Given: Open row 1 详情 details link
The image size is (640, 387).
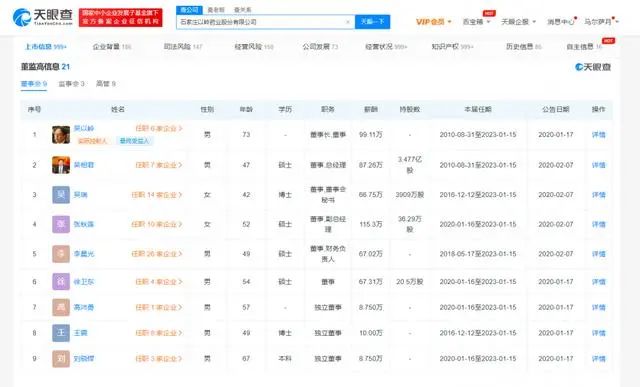Looking at the screenshot, I should pos(598,135).
